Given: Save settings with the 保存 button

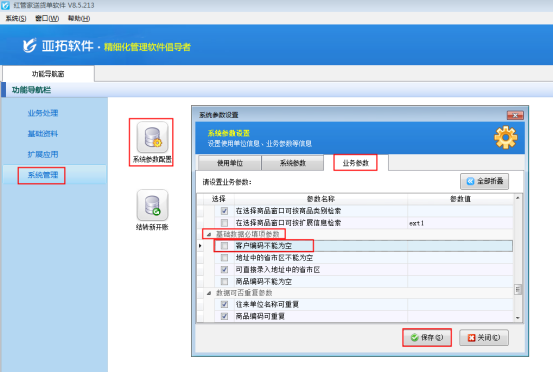Looking at the screenshot, I should click(427, 338).
